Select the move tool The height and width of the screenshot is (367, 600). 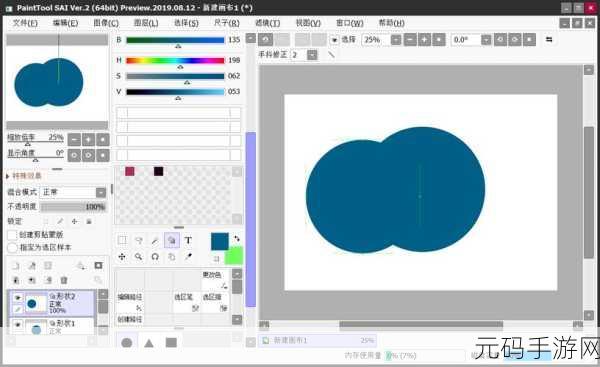click(x=122, y=257)
